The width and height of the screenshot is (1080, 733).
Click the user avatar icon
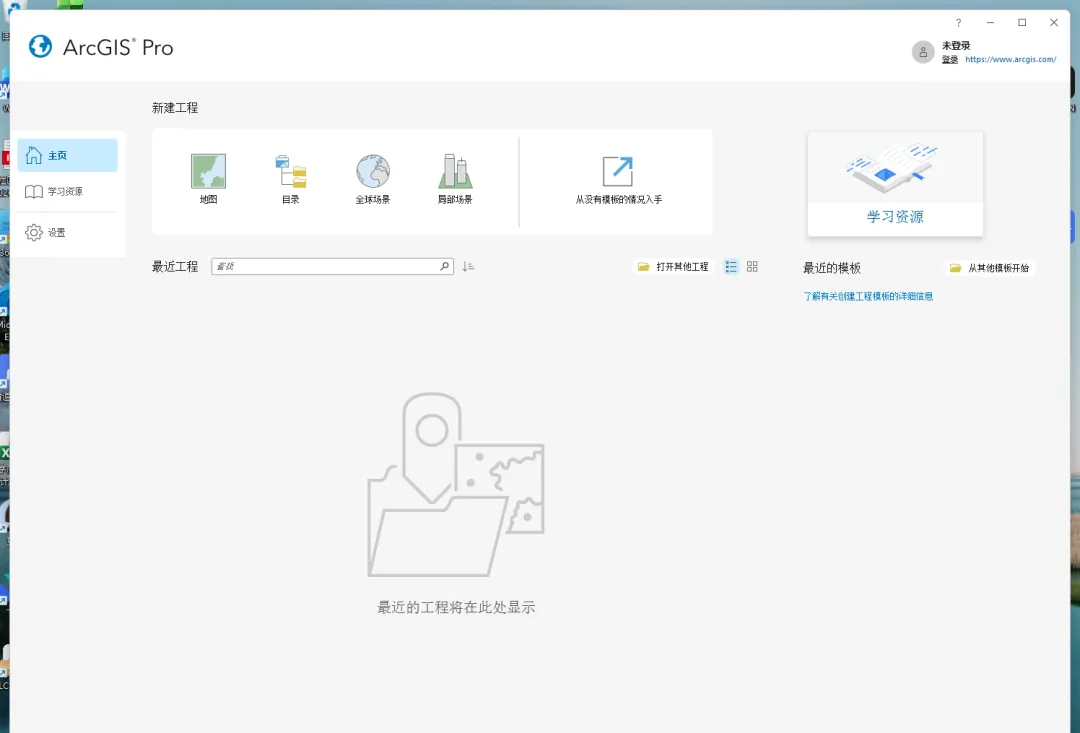click(923, 52)
